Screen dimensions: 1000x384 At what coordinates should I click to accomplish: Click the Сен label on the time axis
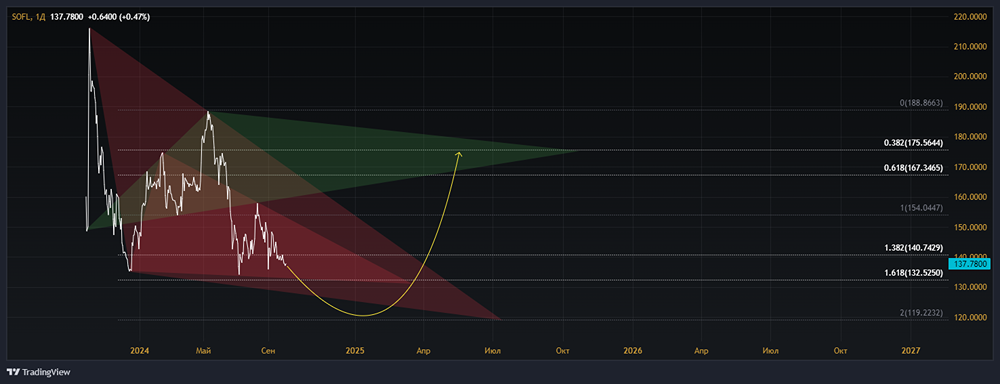[x=268, y=351]
